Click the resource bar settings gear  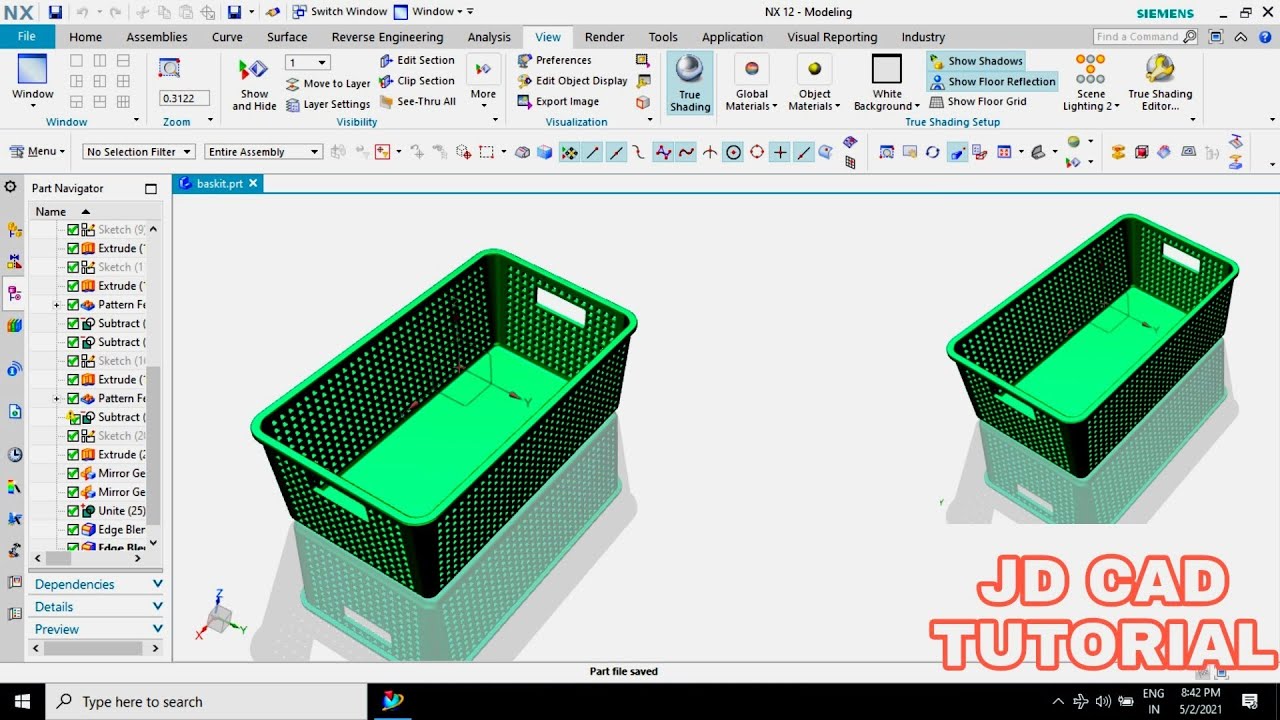pyautogui.click(x=11, y=187)
